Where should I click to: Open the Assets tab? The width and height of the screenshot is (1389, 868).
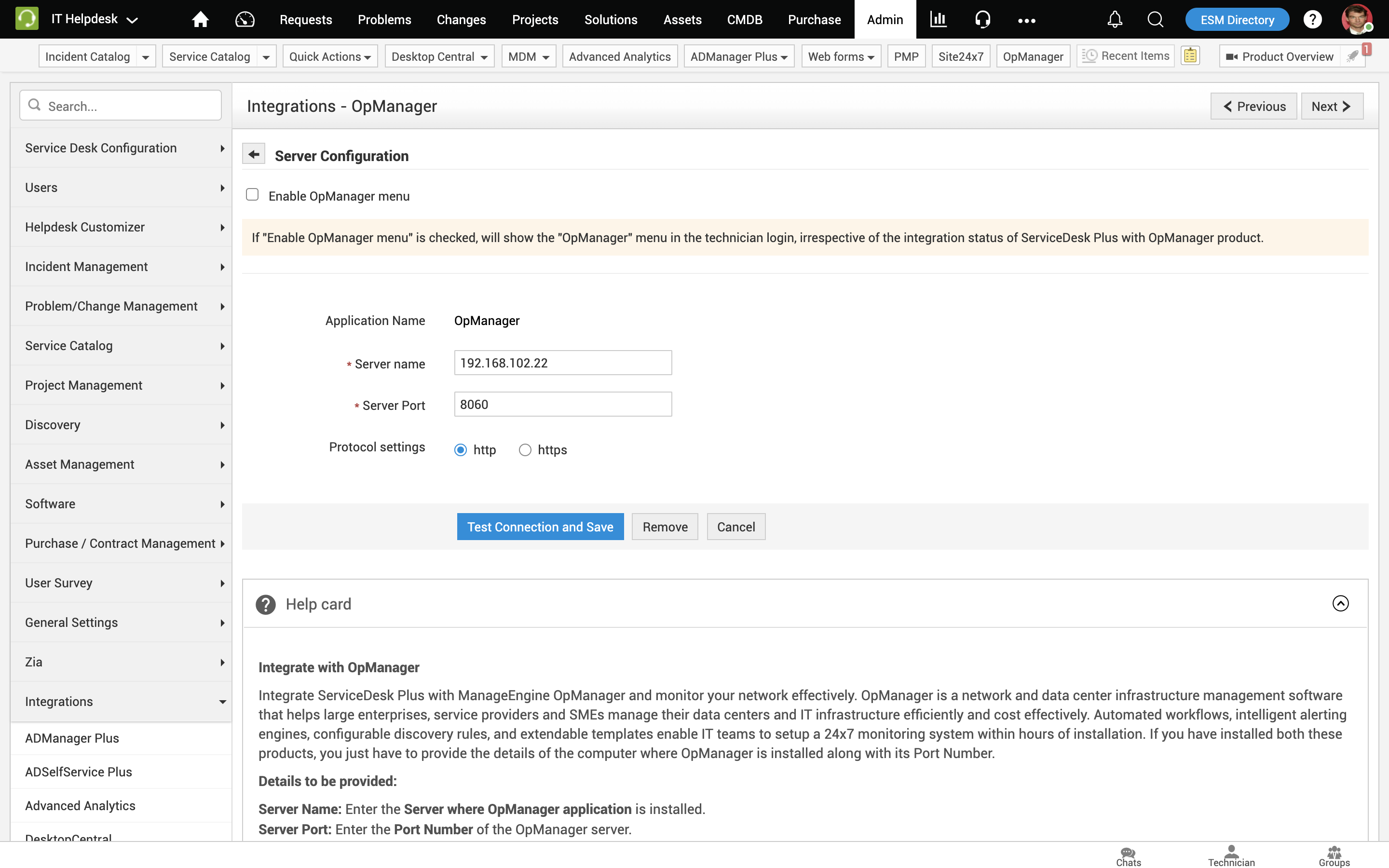tap(682, 19)
